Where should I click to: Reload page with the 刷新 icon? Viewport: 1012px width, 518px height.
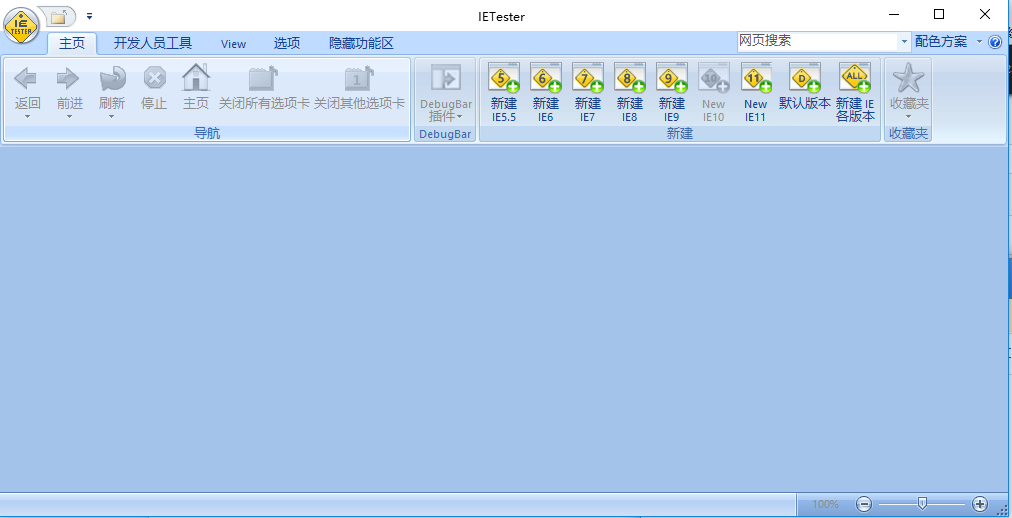[112, 79]
